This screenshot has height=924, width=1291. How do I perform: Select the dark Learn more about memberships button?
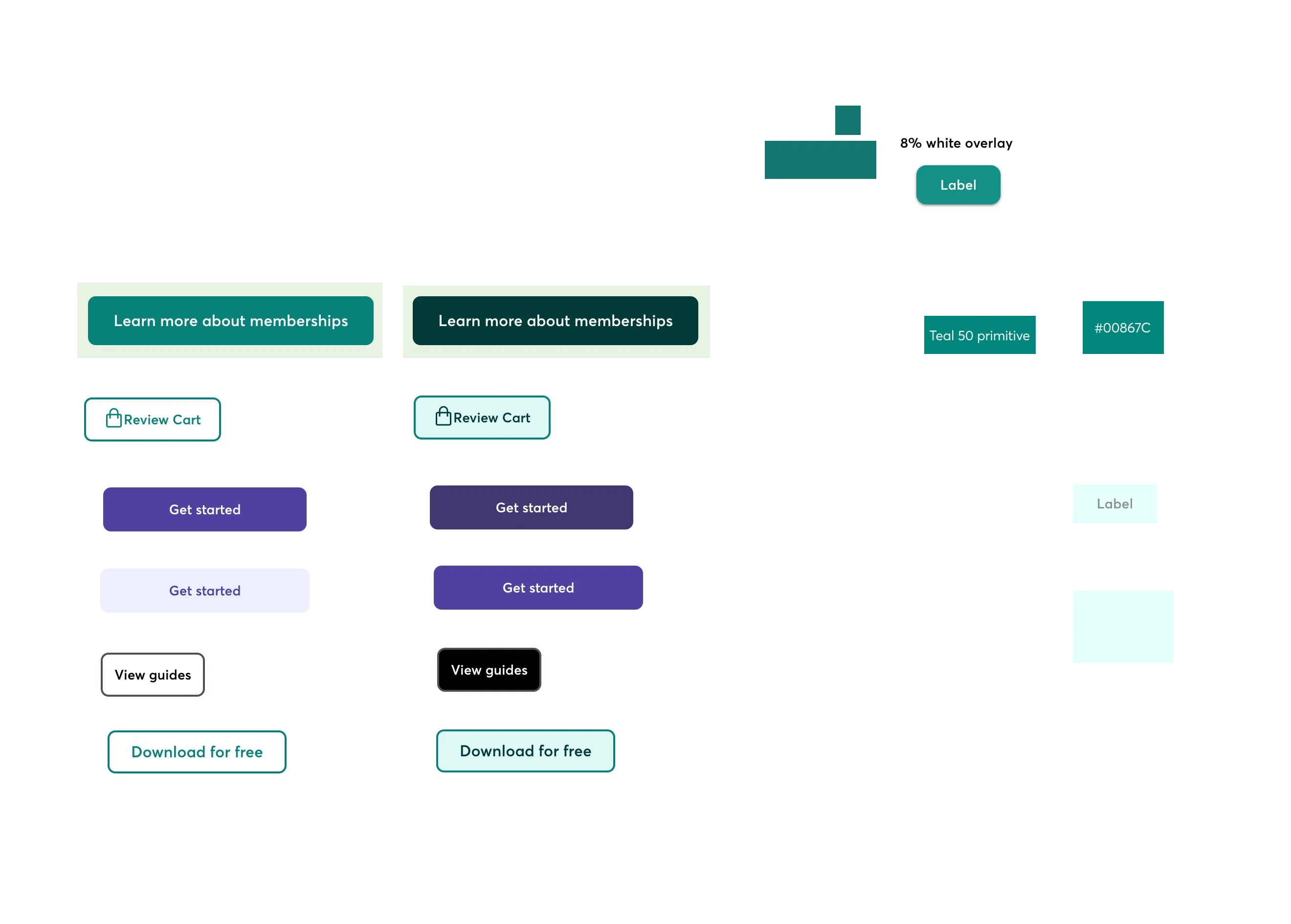click(556, 320)
